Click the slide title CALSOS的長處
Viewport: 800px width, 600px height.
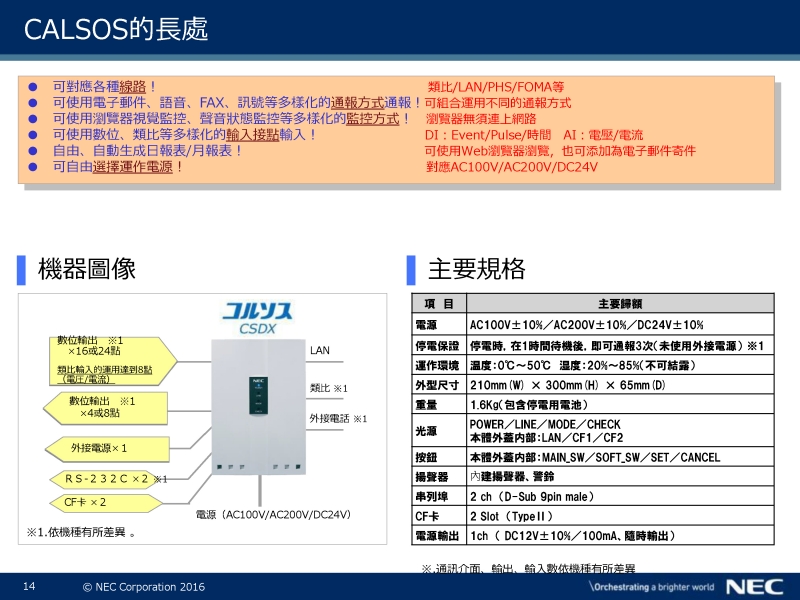point(116,29)
